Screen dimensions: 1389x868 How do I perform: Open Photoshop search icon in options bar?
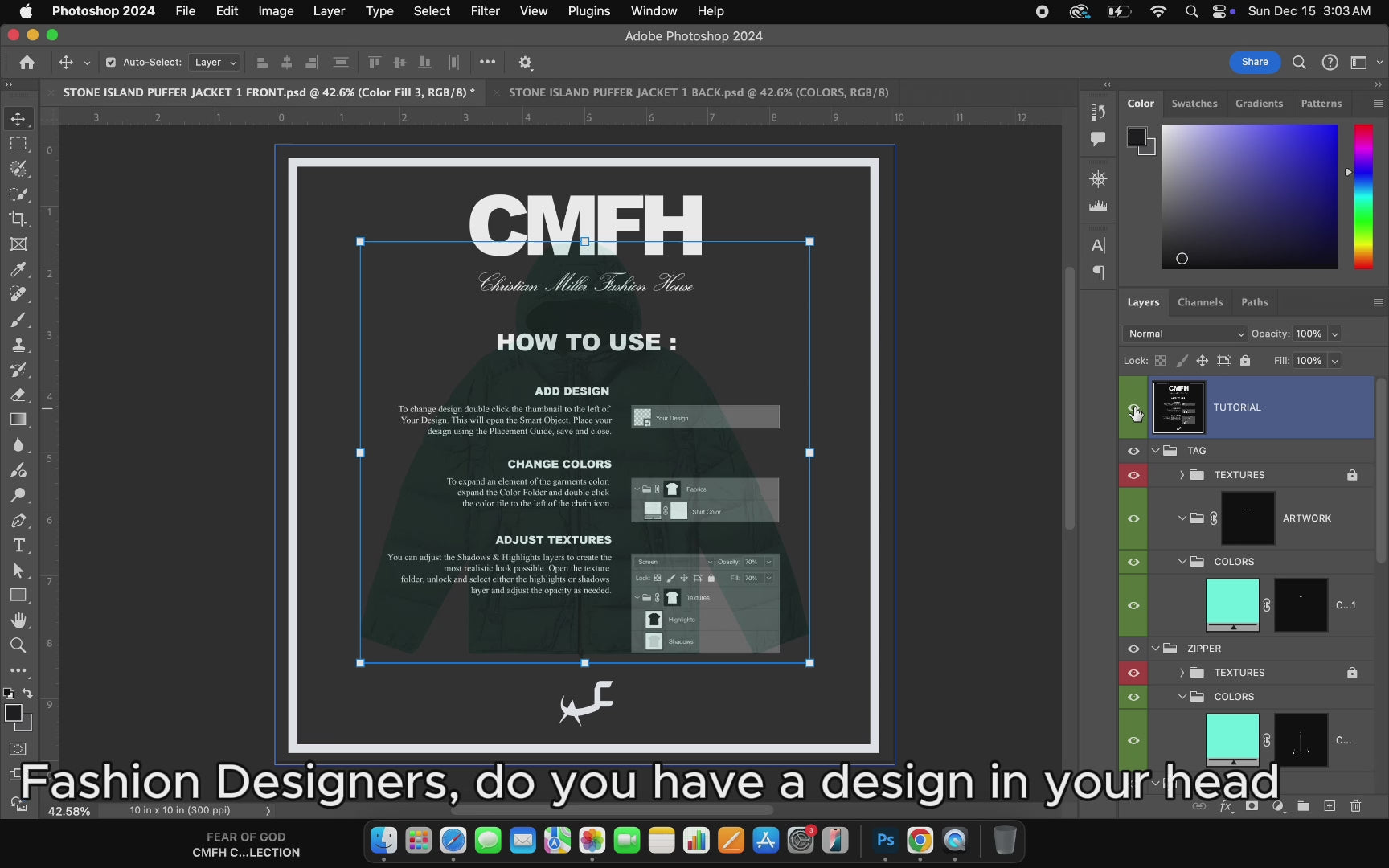(1299, 62)
